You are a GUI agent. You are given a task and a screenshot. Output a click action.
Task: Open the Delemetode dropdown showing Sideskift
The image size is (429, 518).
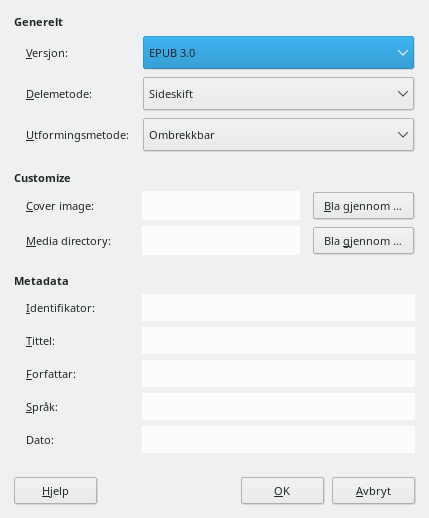tap(278, 94)
